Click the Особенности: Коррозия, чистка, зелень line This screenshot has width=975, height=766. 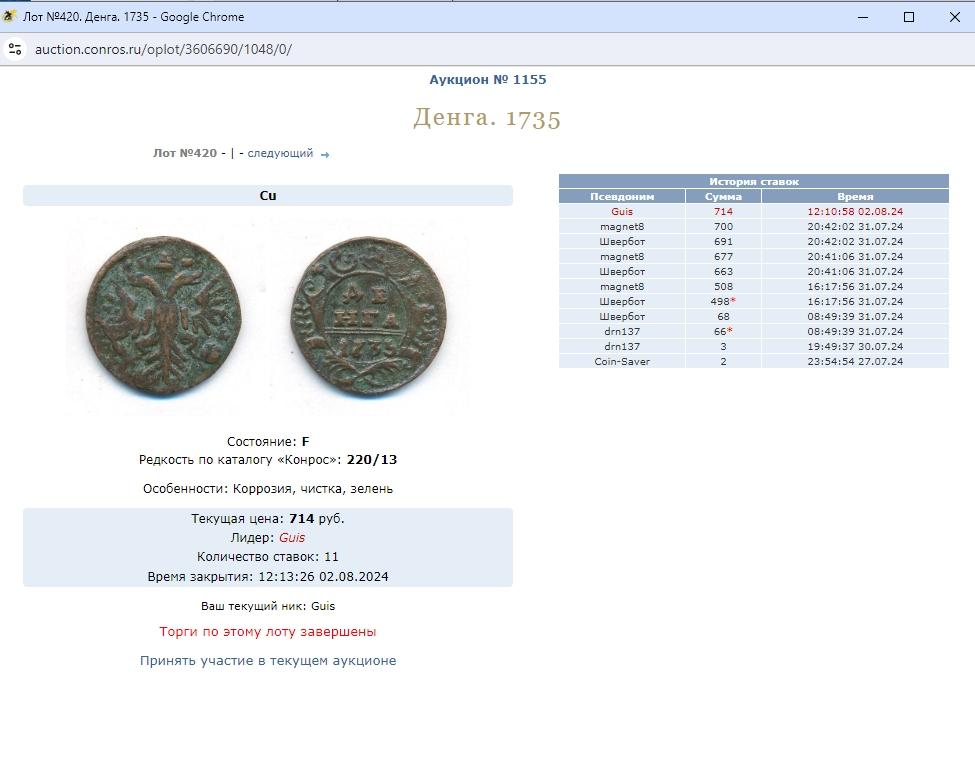(268, 489)
